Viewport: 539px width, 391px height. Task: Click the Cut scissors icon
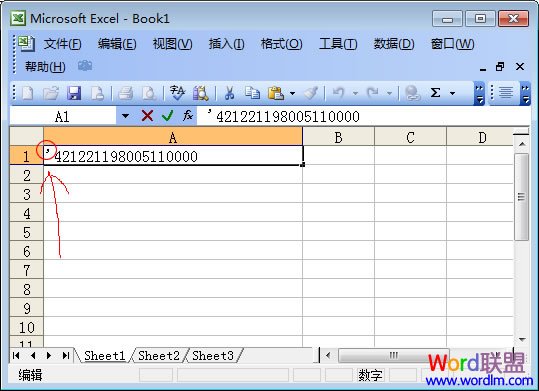tap(229, 93)
